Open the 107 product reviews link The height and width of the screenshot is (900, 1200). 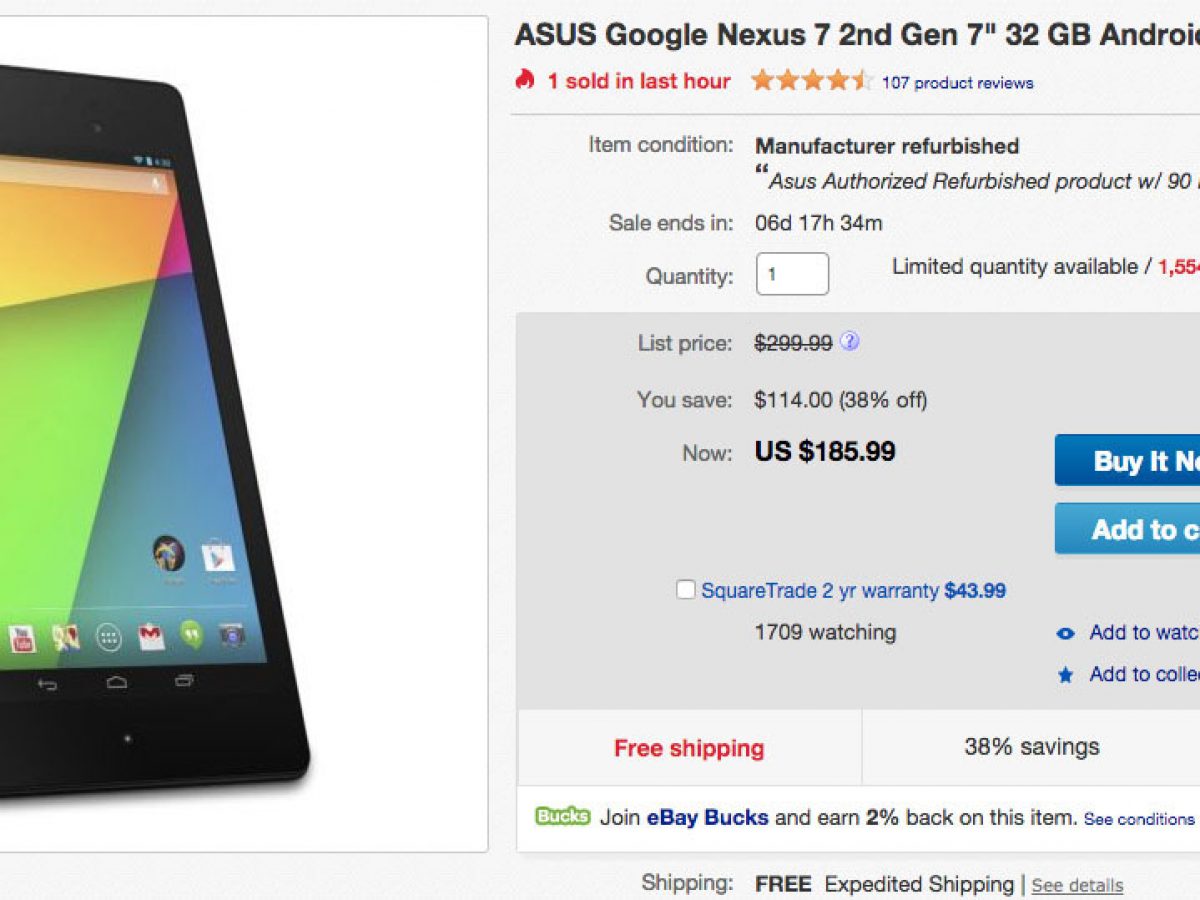click(957, 83)
